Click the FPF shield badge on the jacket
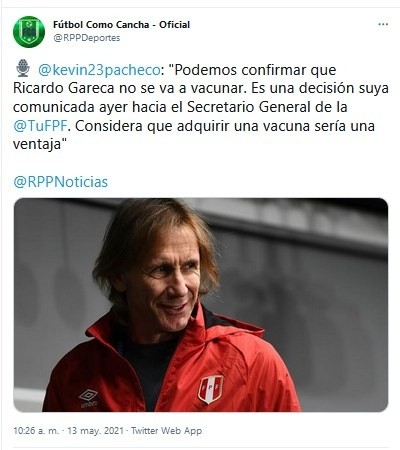 point(210,389)
